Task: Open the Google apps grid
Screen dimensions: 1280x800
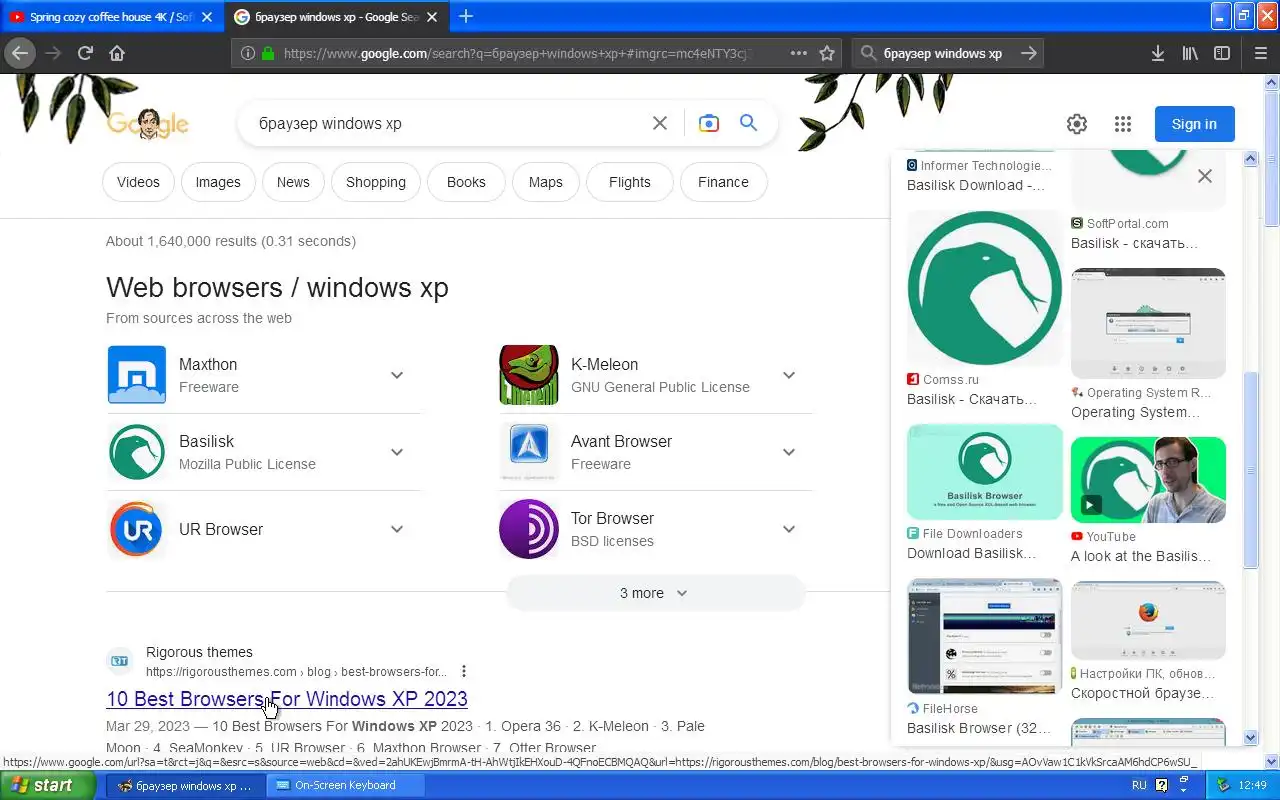Action: tap(1123, 124)
